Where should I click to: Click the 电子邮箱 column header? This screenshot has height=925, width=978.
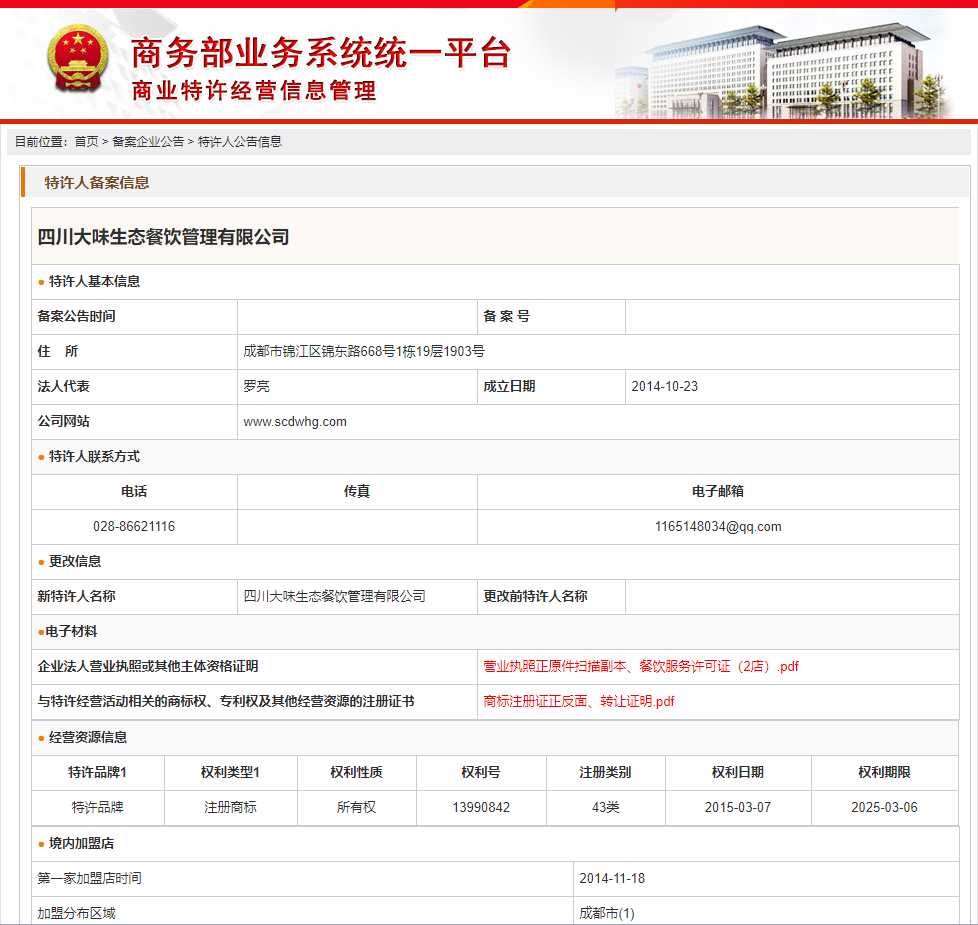coord(718,492)
